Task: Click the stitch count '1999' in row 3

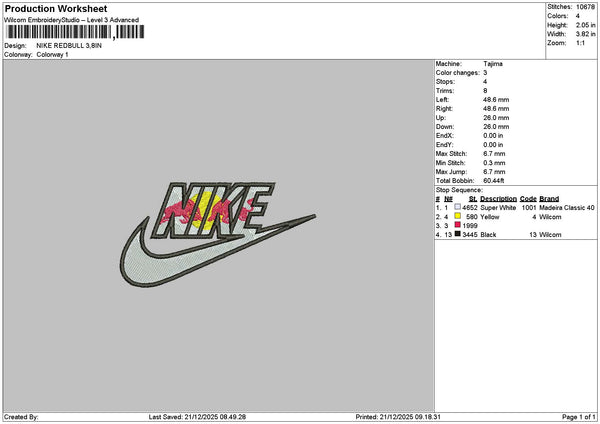Action: (470, 226)
